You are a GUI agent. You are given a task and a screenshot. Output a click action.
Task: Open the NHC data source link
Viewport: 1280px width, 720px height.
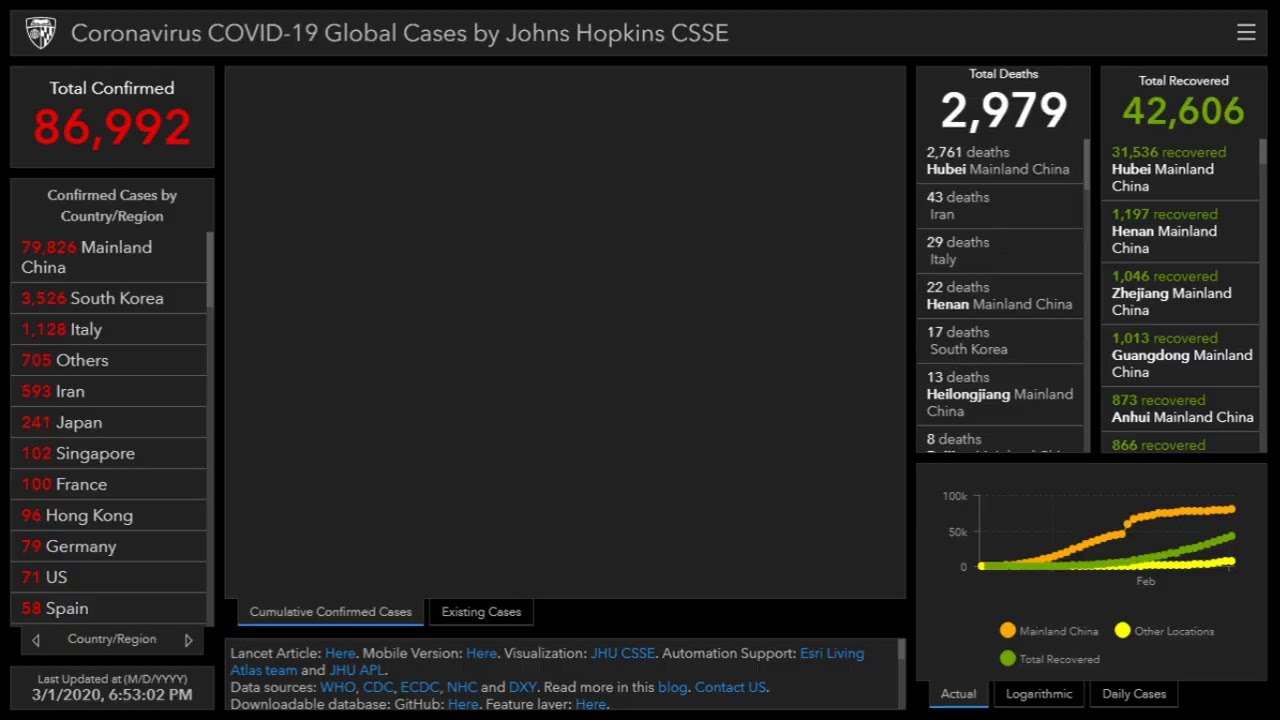pos(462,687)
